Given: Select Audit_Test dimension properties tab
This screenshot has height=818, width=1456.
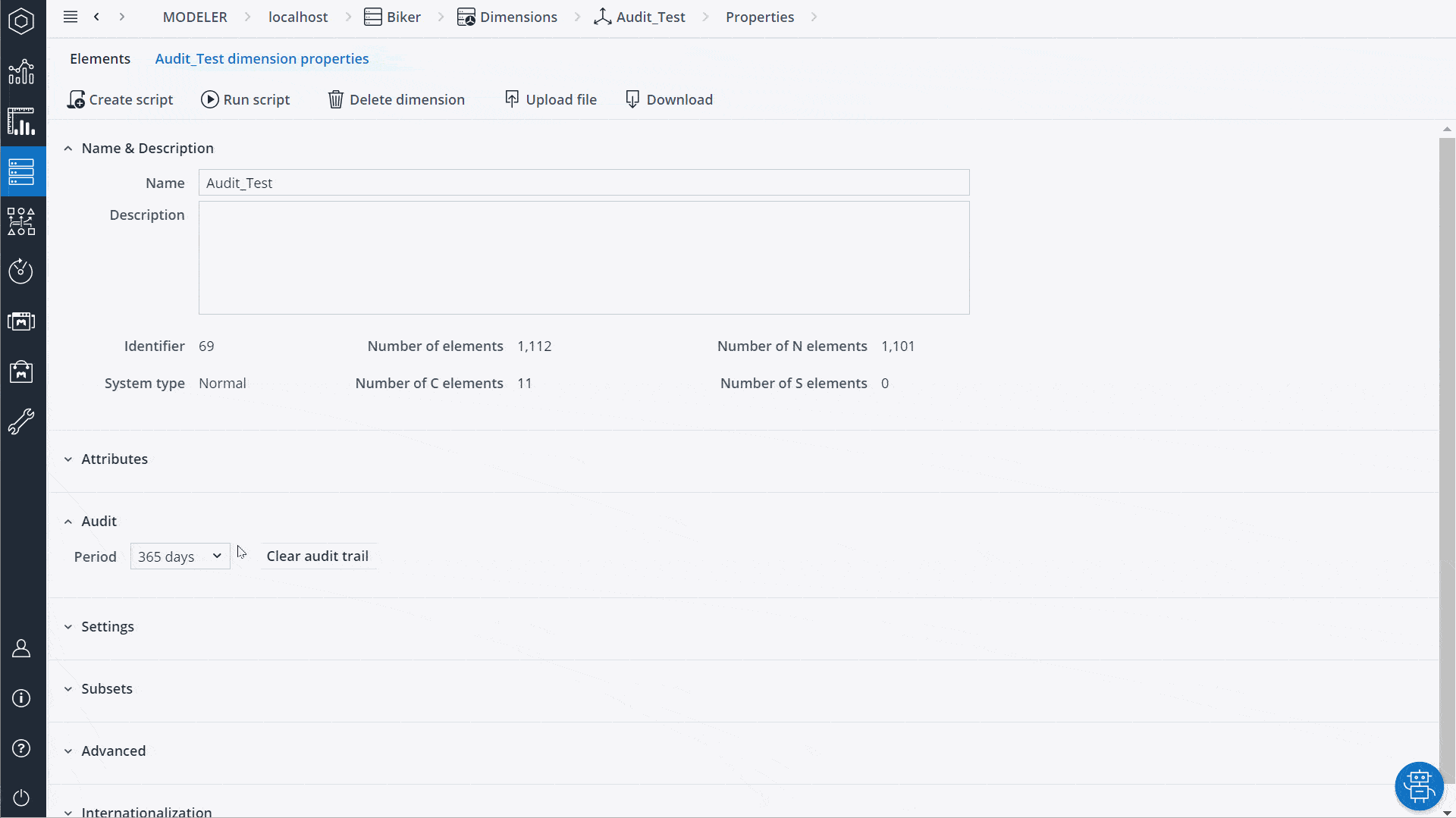Looking at the screenshot, I should point(262,59).
